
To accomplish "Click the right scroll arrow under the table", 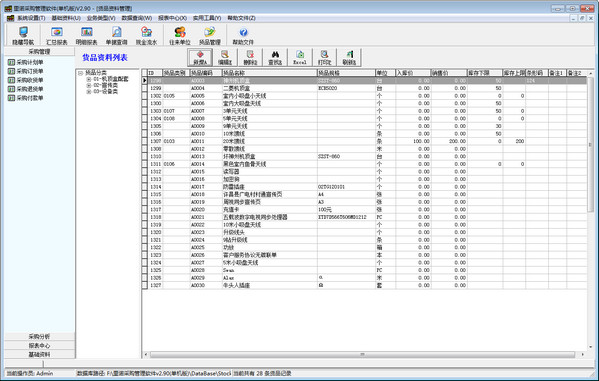I will [583, 355].
